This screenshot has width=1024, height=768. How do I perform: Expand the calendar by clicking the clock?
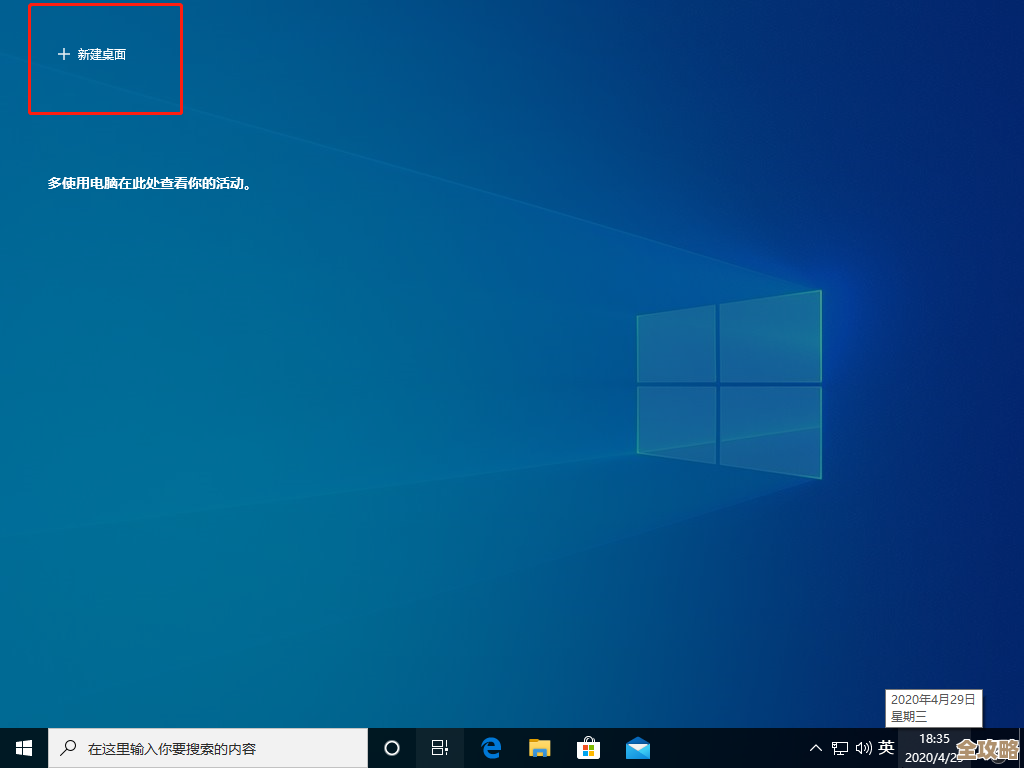coord(935,747)
